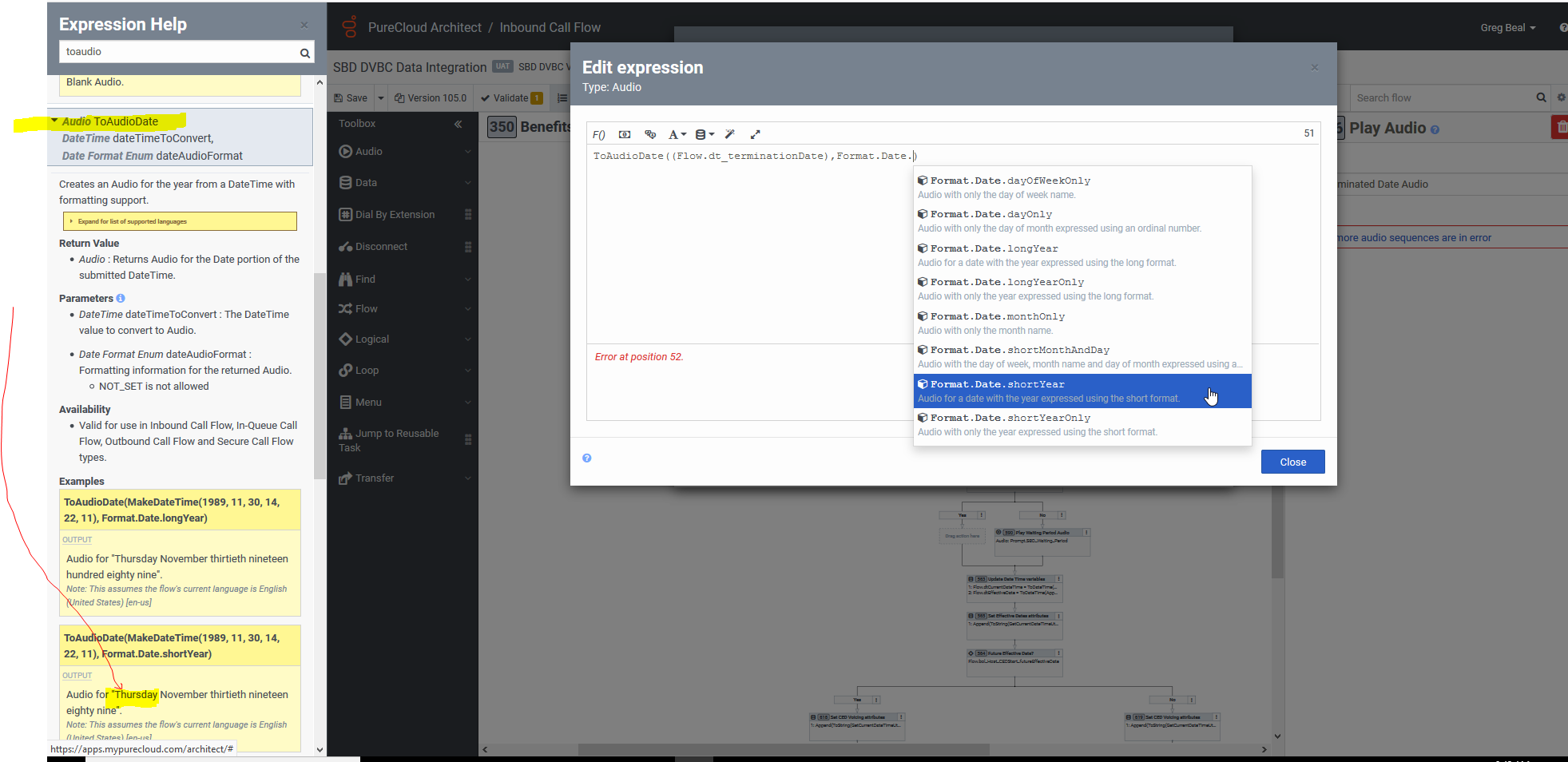The image size is (1568, 762).
Task: Click the Logical diamond icon in Toolbox
Action: pyautogui.click(x=344, y=339)
